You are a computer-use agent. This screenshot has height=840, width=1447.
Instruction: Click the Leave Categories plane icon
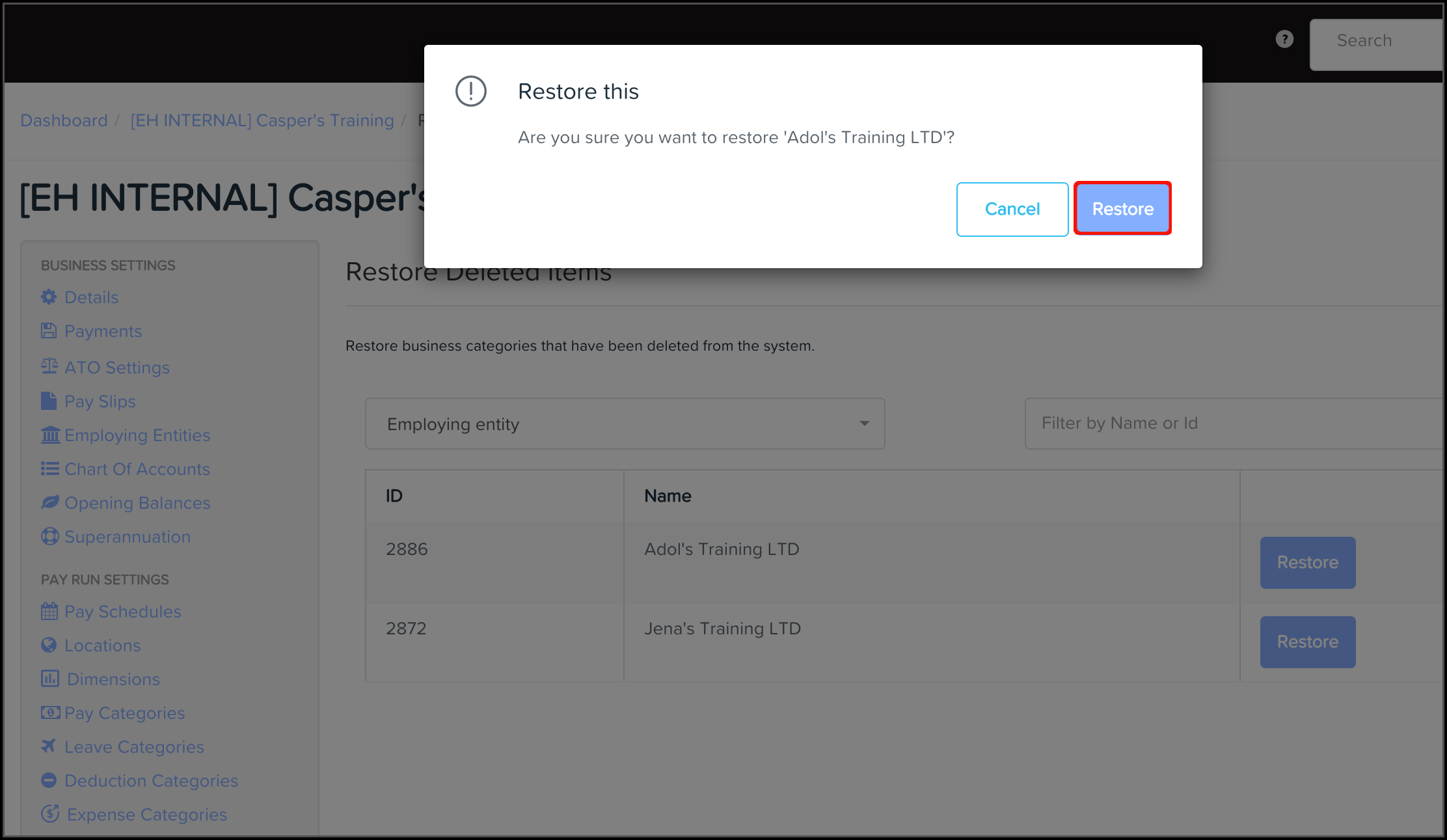[x=49, y=746]
